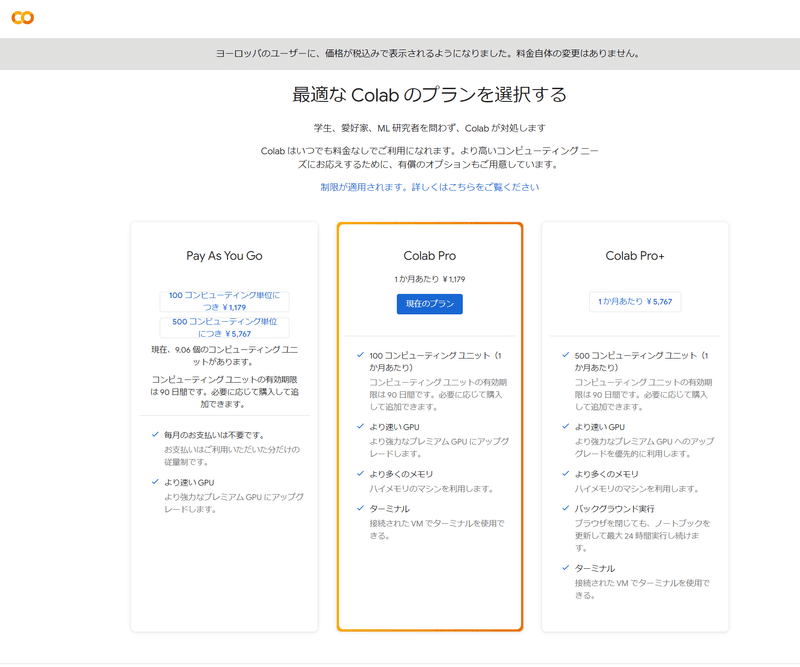Open the restrictions details link
This screenshot has width=800, height=667.
click(430, 187)
